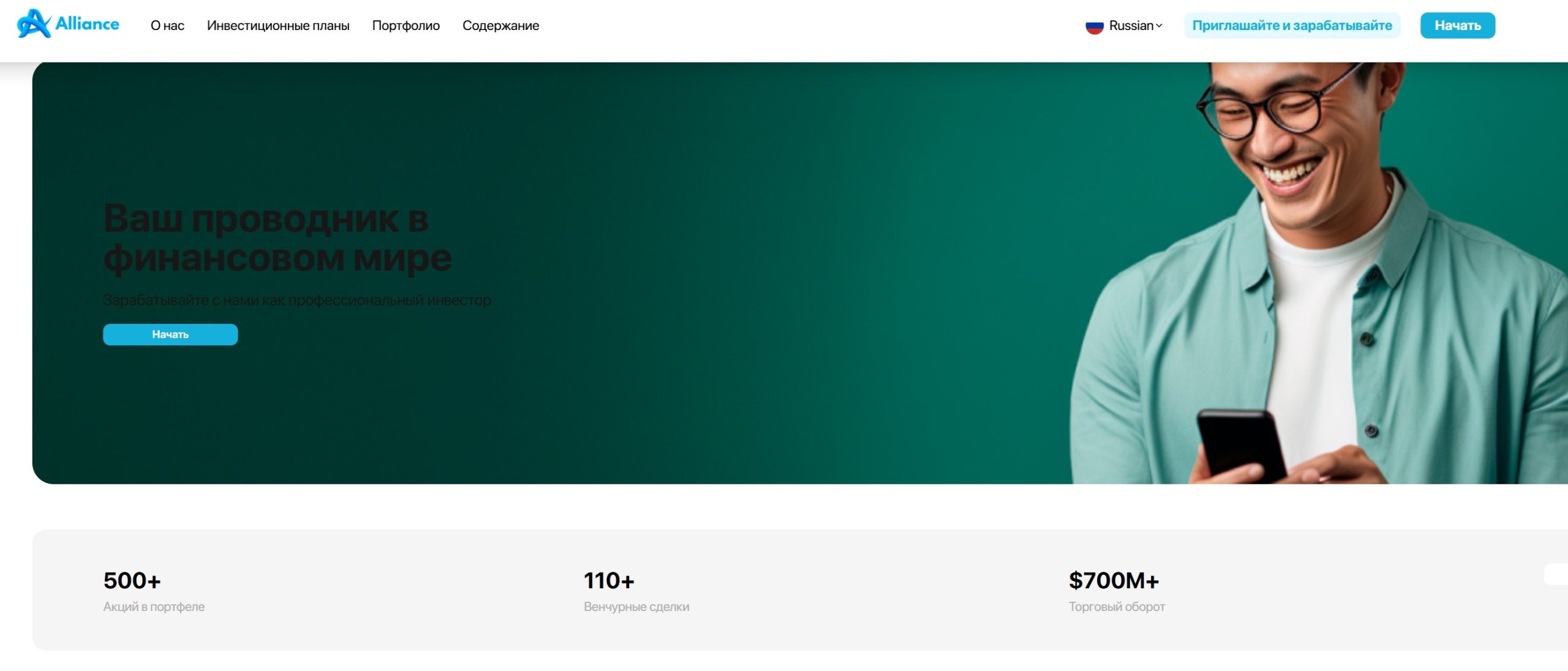Select the $700M+ Торговый оборот statistic
The image size is (1568, 671).
click(1117, 590)
